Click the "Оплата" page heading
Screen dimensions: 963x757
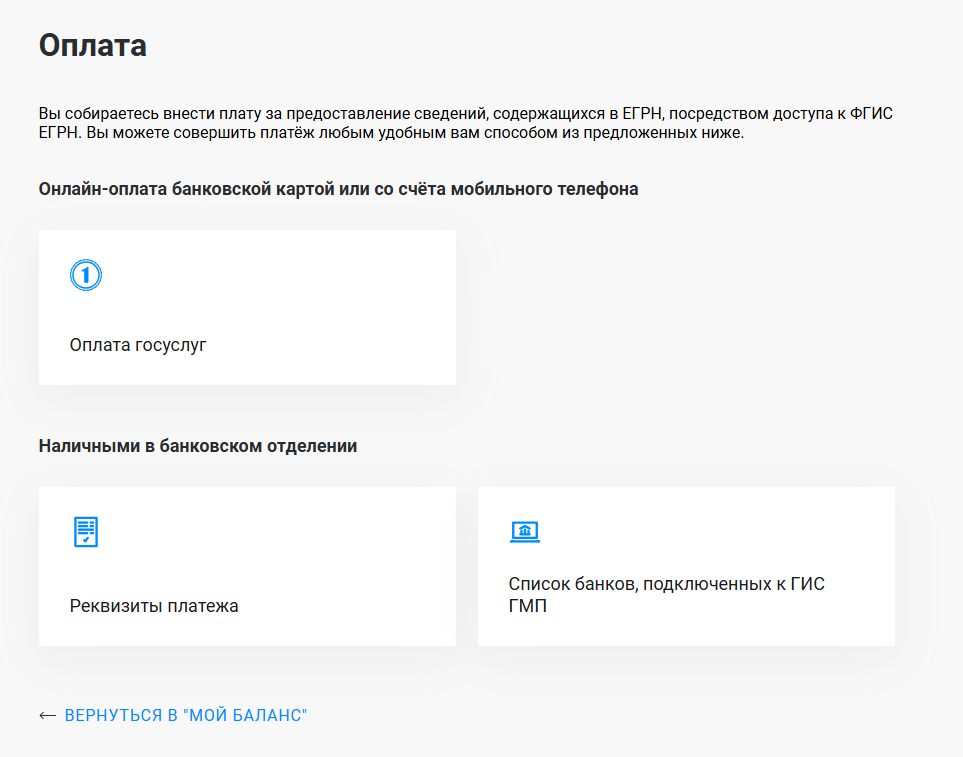click(x=93, y=45)
